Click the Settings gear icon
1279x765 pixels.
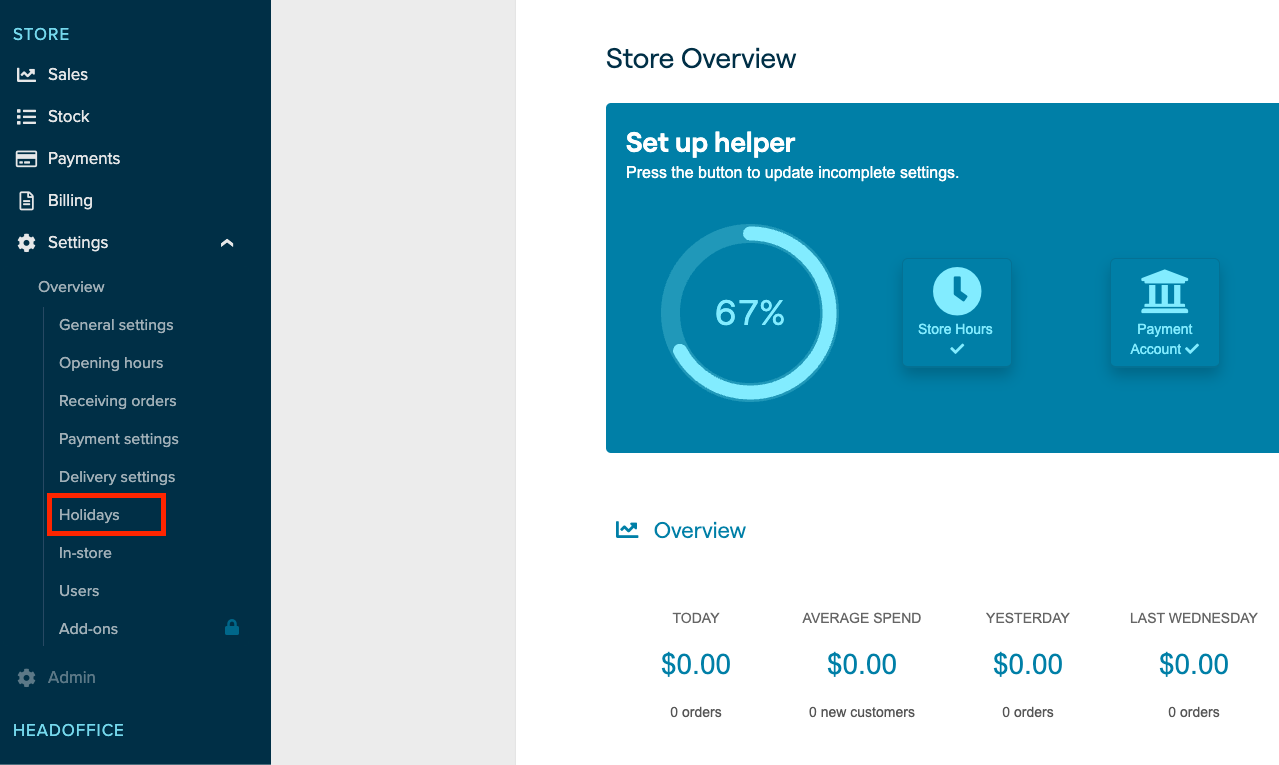click(25, 242)
